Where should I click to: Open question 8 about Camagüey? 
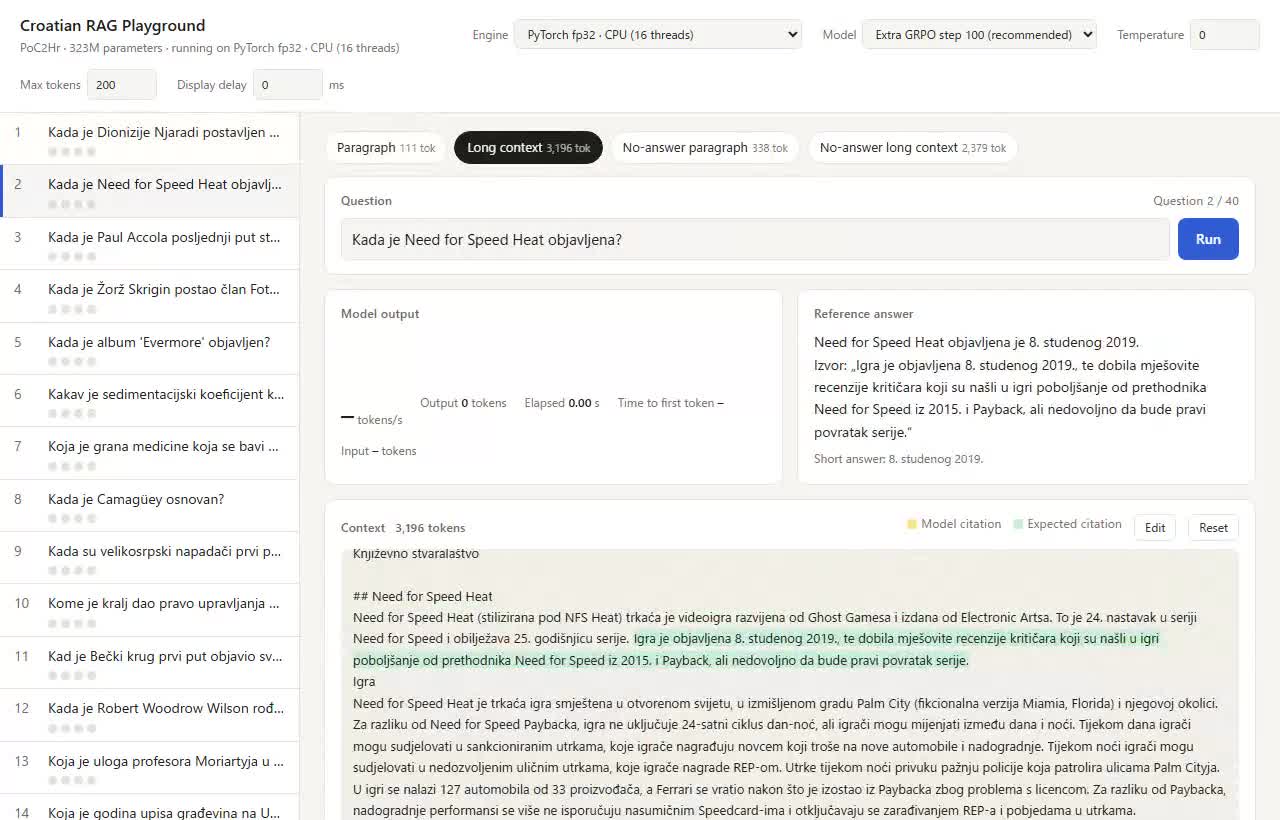point(150,505)
